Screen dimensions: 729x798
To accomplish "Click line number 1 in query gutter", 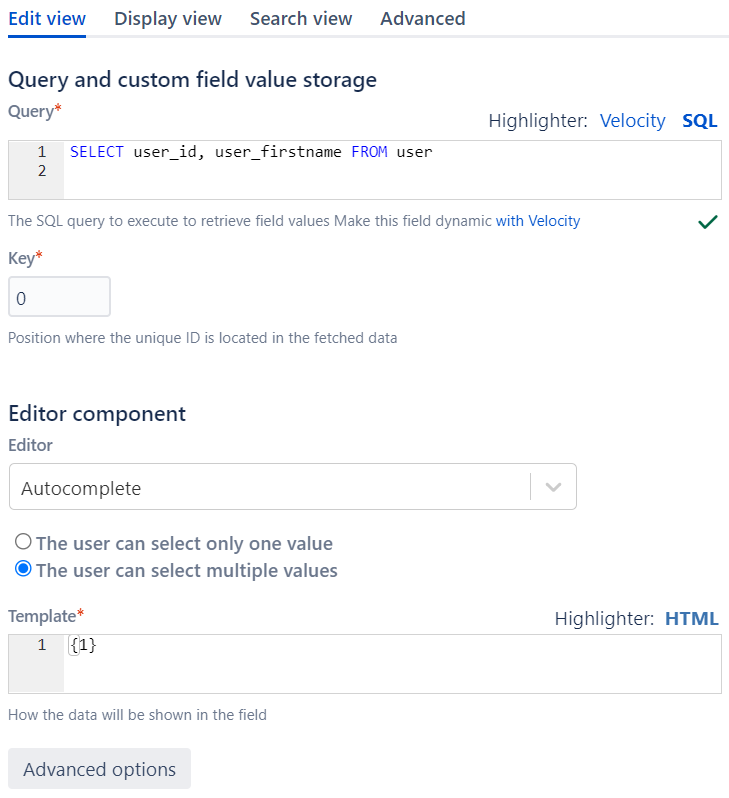I will pos(42,153).
